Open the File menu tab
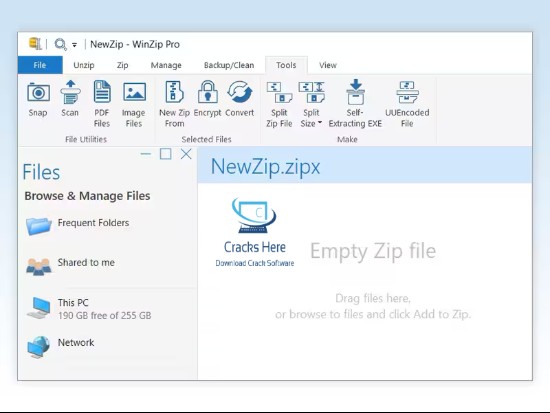Screen dimensions: 550x413 pyautogui.click(x=40, y=65)
